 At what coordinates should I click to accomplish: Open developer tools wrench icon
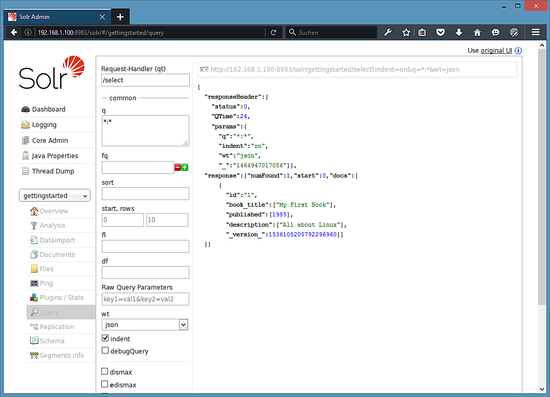388,32
